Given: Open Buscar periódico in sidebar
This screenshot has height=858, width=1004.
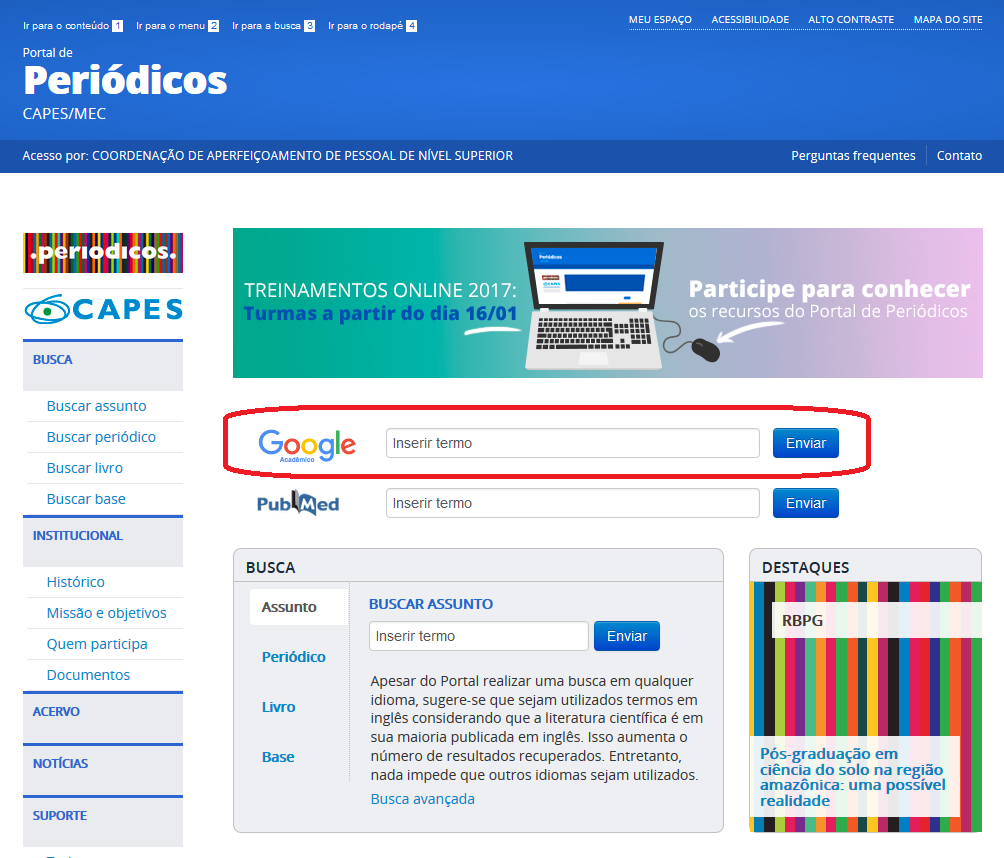Looking at the screenshot, I should coord(101,437).
